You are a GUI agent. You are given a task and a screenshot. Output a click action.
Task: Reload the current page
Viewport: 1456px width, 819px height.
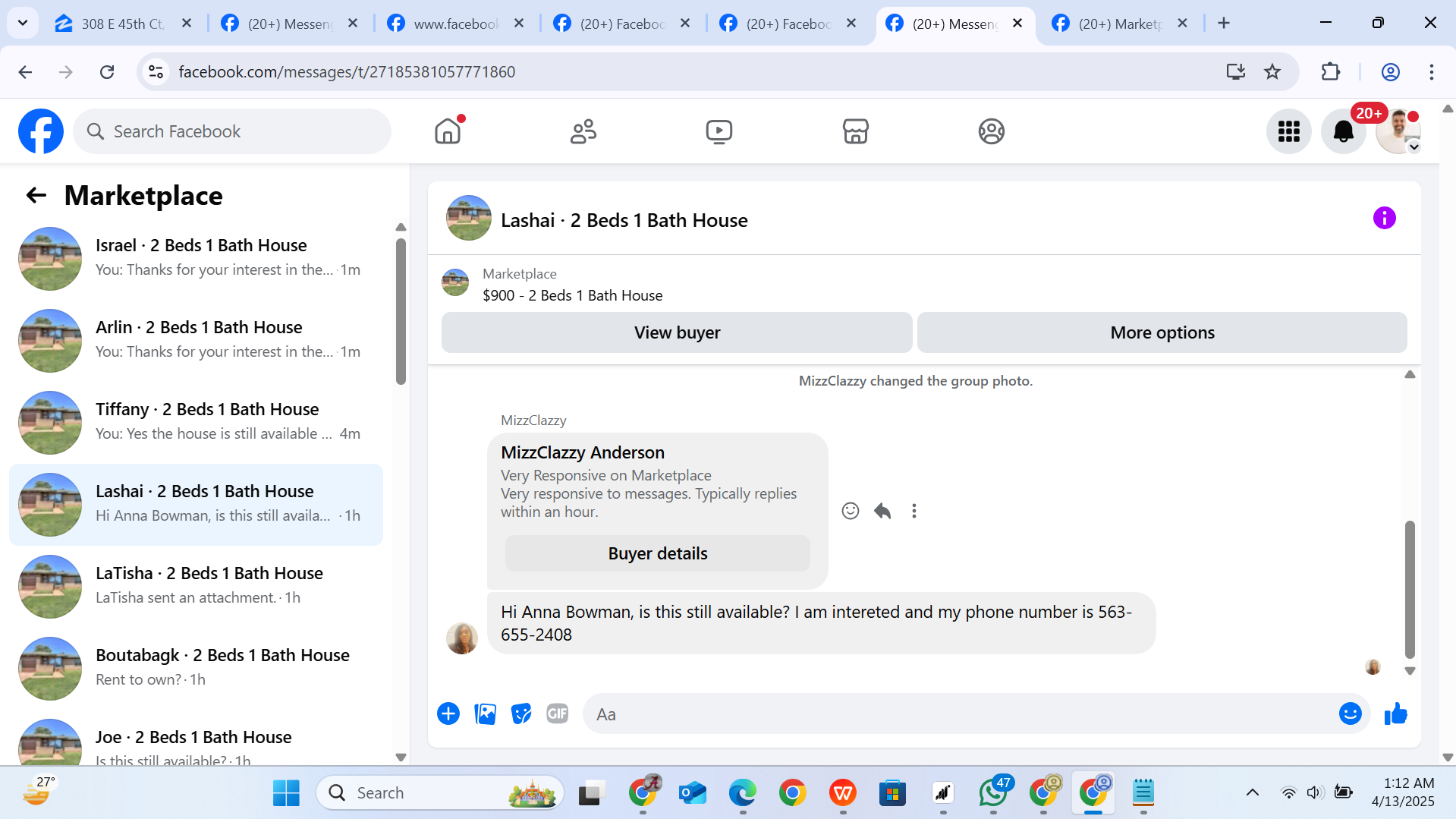pyautogui.click(x=107, y=72)
